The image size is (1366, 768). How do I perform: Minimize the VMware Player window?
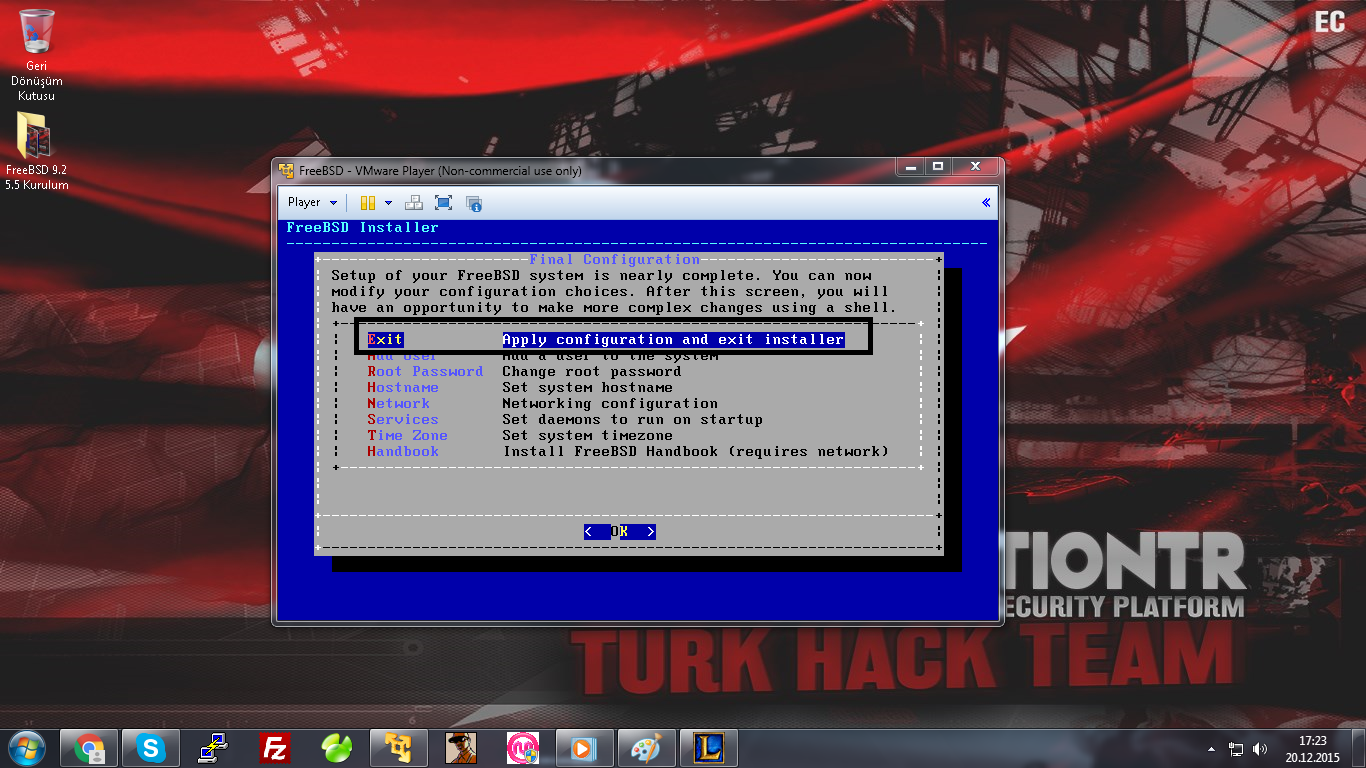click(910, 167)
